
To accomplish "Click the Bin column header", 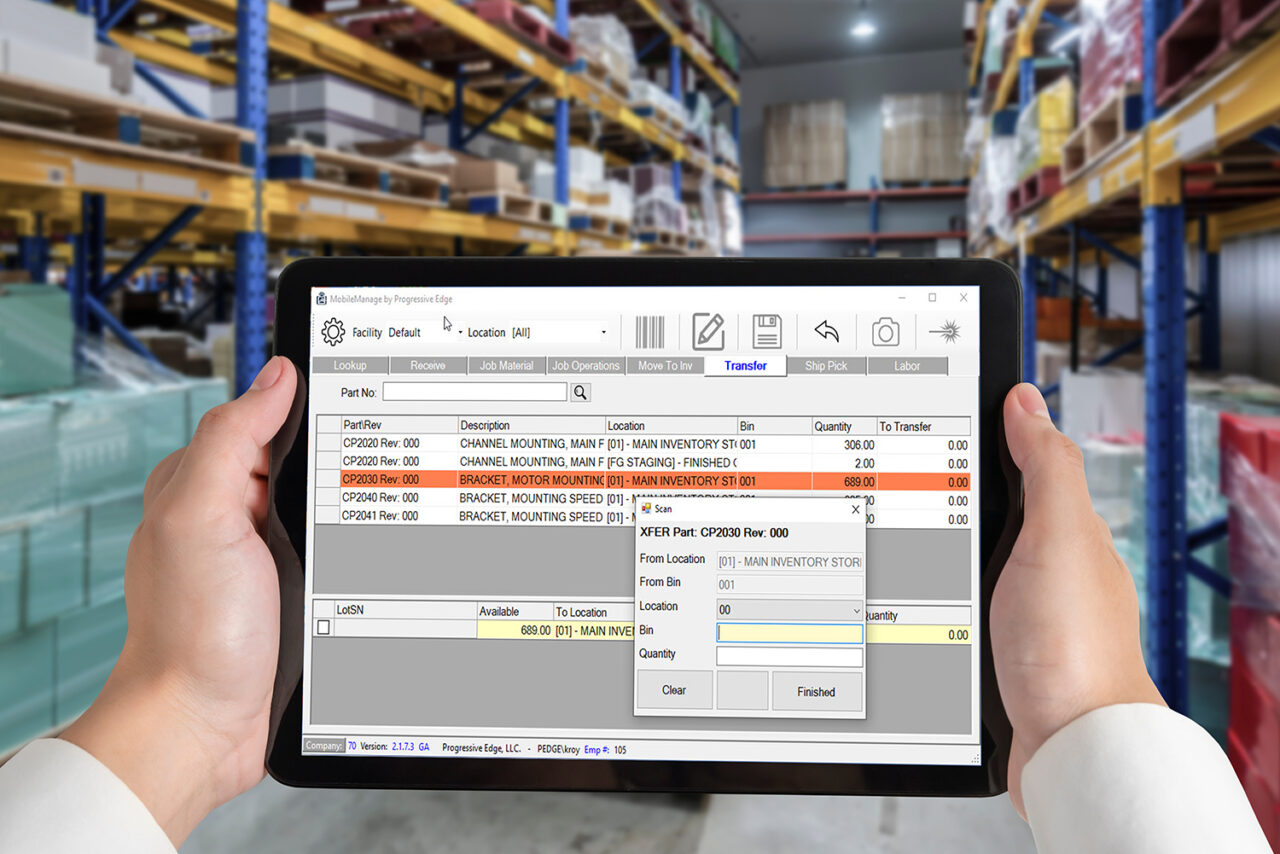I will tap(775, 426).
